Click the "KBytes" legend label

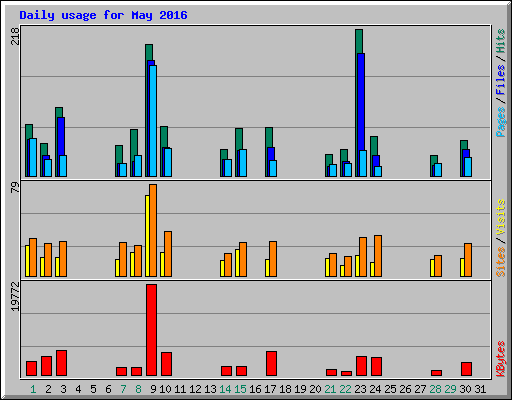point(500,359)
